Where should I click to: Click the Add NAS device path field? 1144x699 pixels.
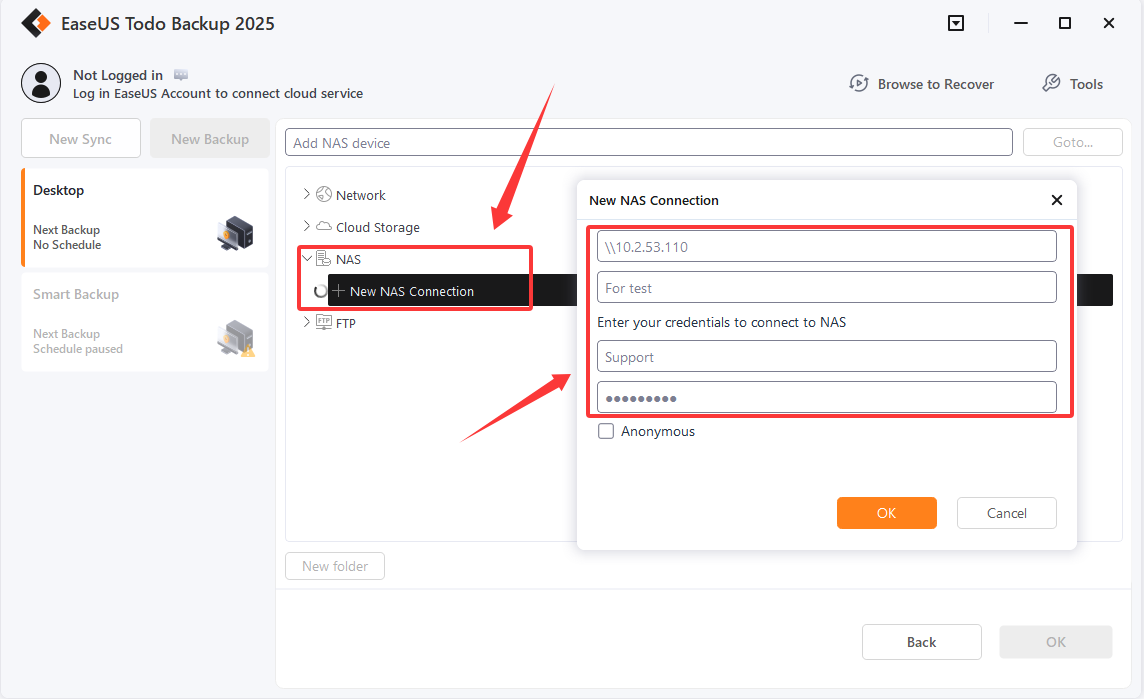(649, 142)
